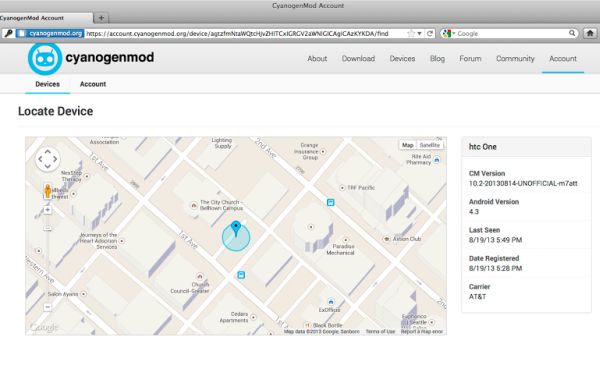Reload the page with refresh icon
600x390 pixels.
430,34
